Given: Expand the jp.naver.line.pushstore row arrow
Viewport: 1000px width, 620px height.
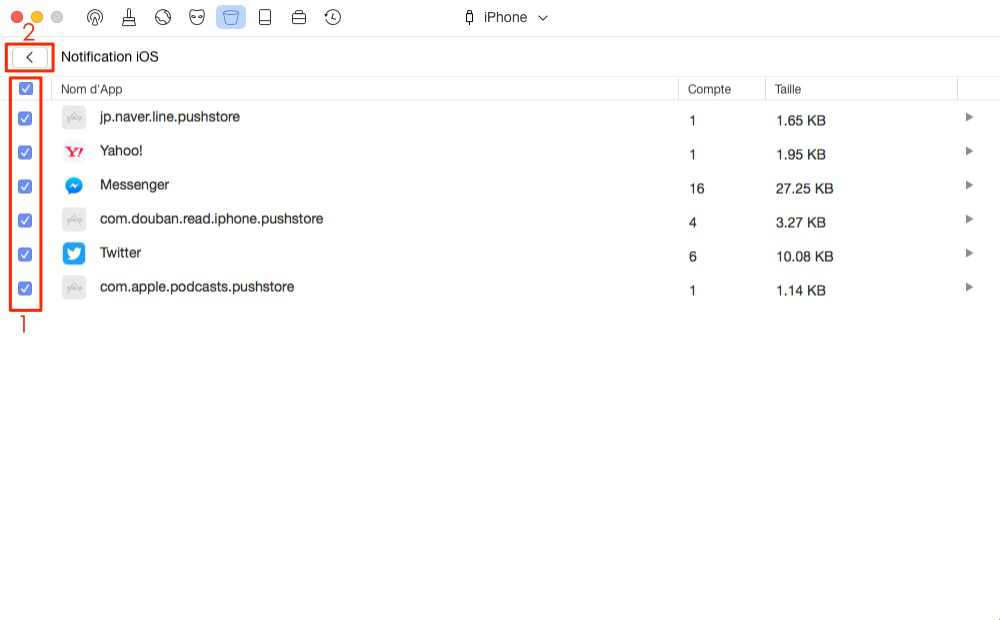Looking at the screenshot, I should tap(969, 117).
